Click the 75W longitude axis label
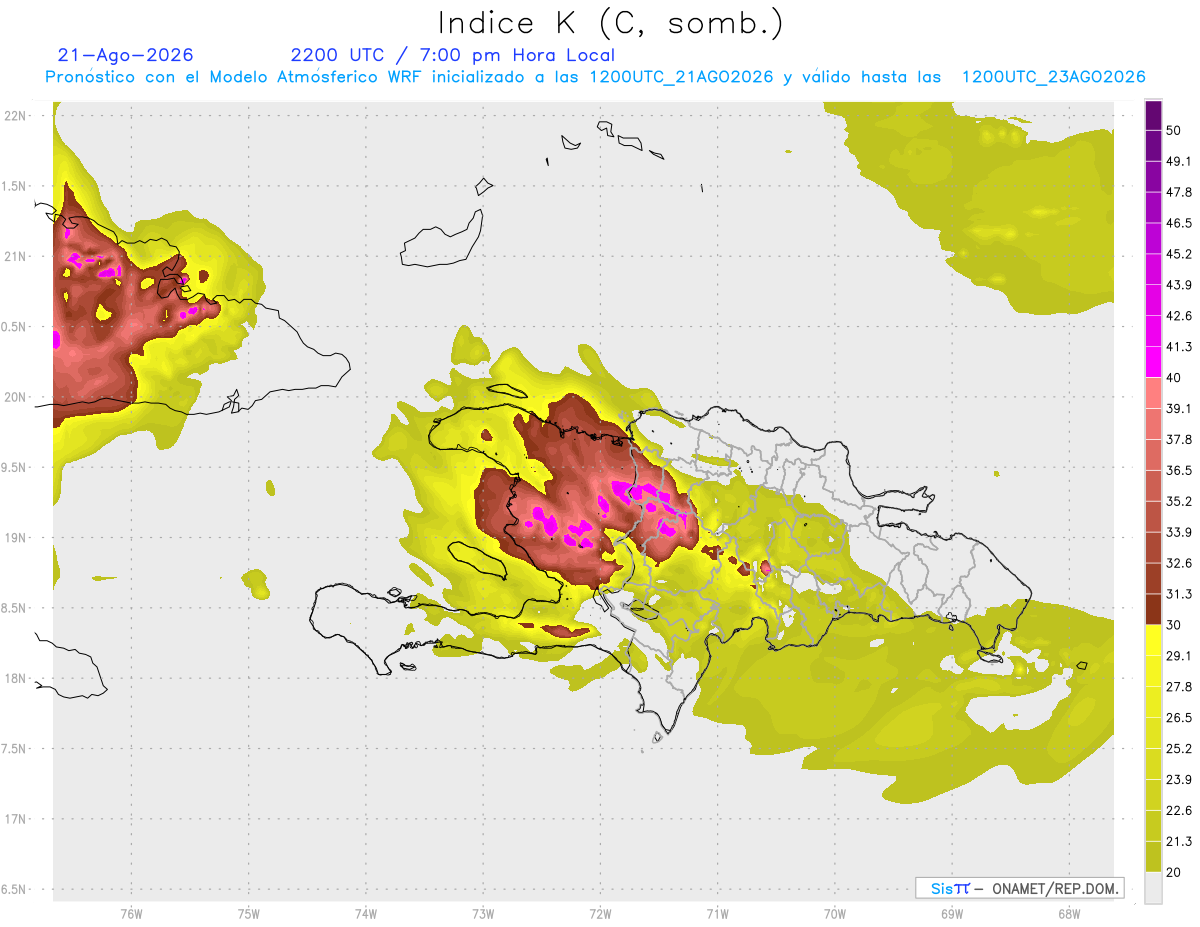 (249, 914)
